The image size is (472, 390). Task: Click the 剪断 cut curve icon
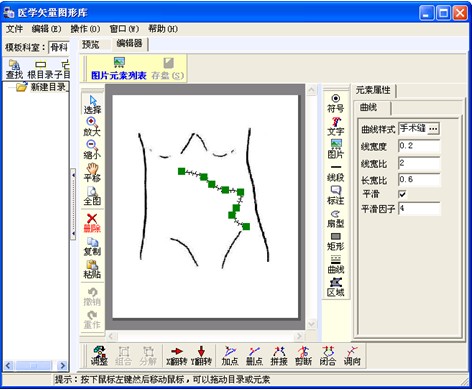tap(303, 356)
